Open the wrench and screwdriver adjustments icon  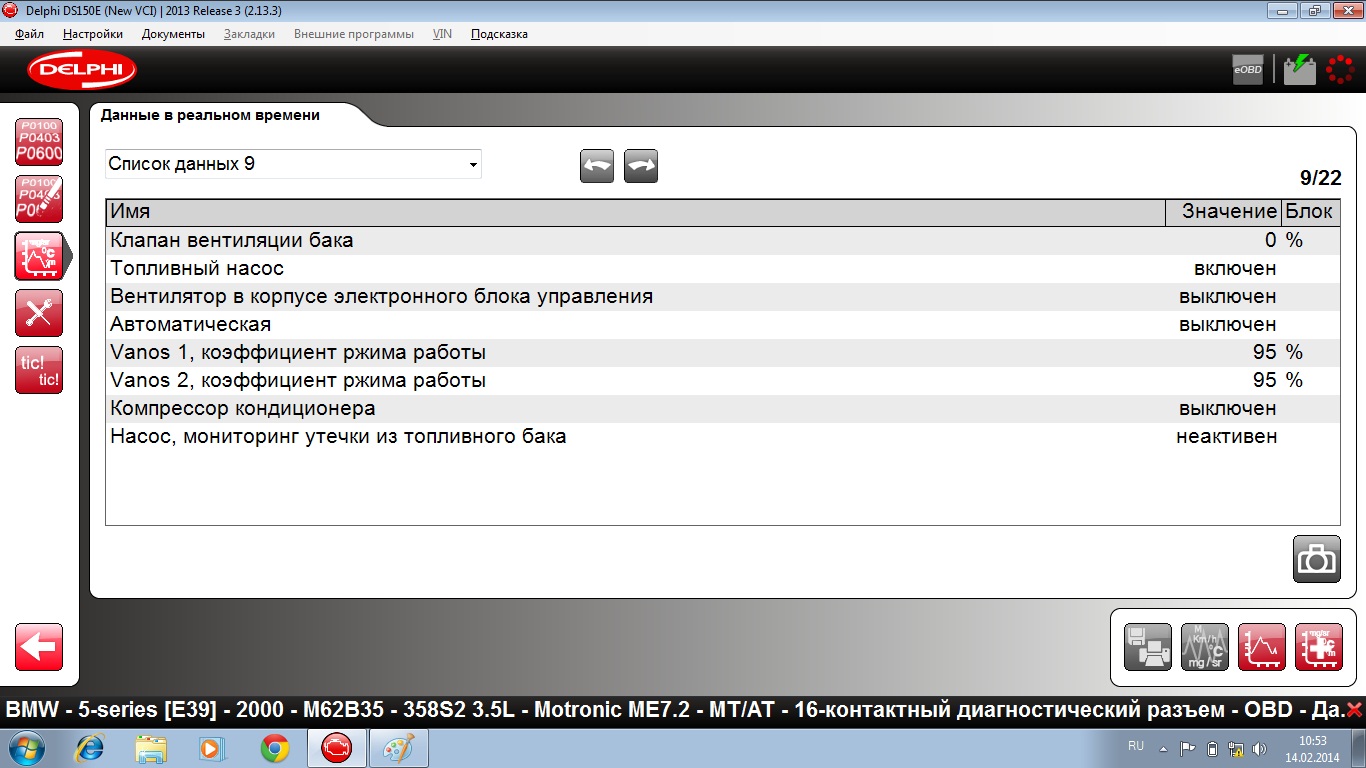39,313
